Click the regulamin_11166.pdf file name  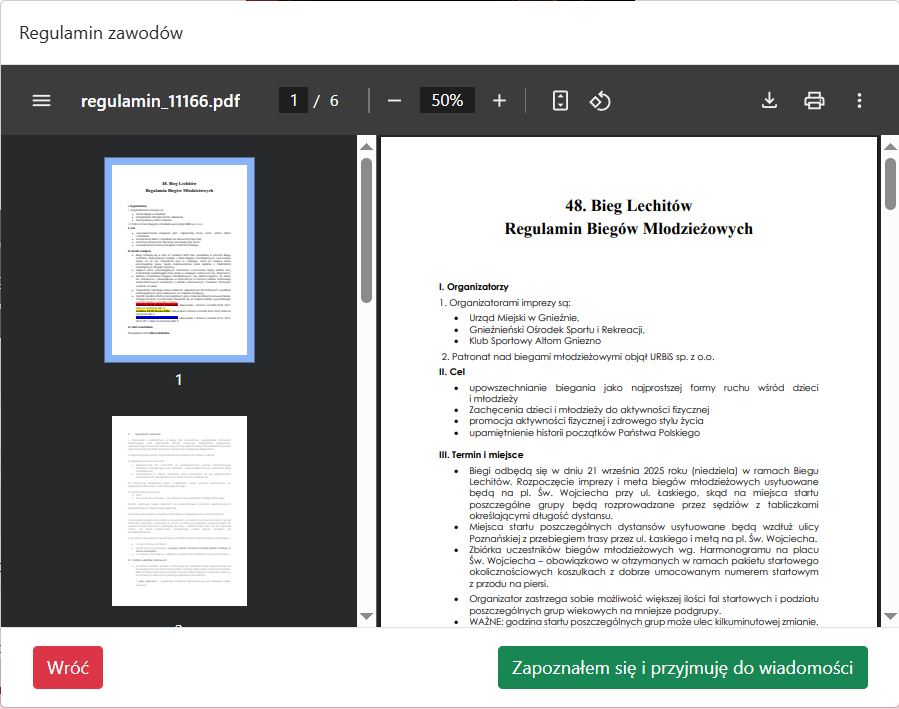161,101
